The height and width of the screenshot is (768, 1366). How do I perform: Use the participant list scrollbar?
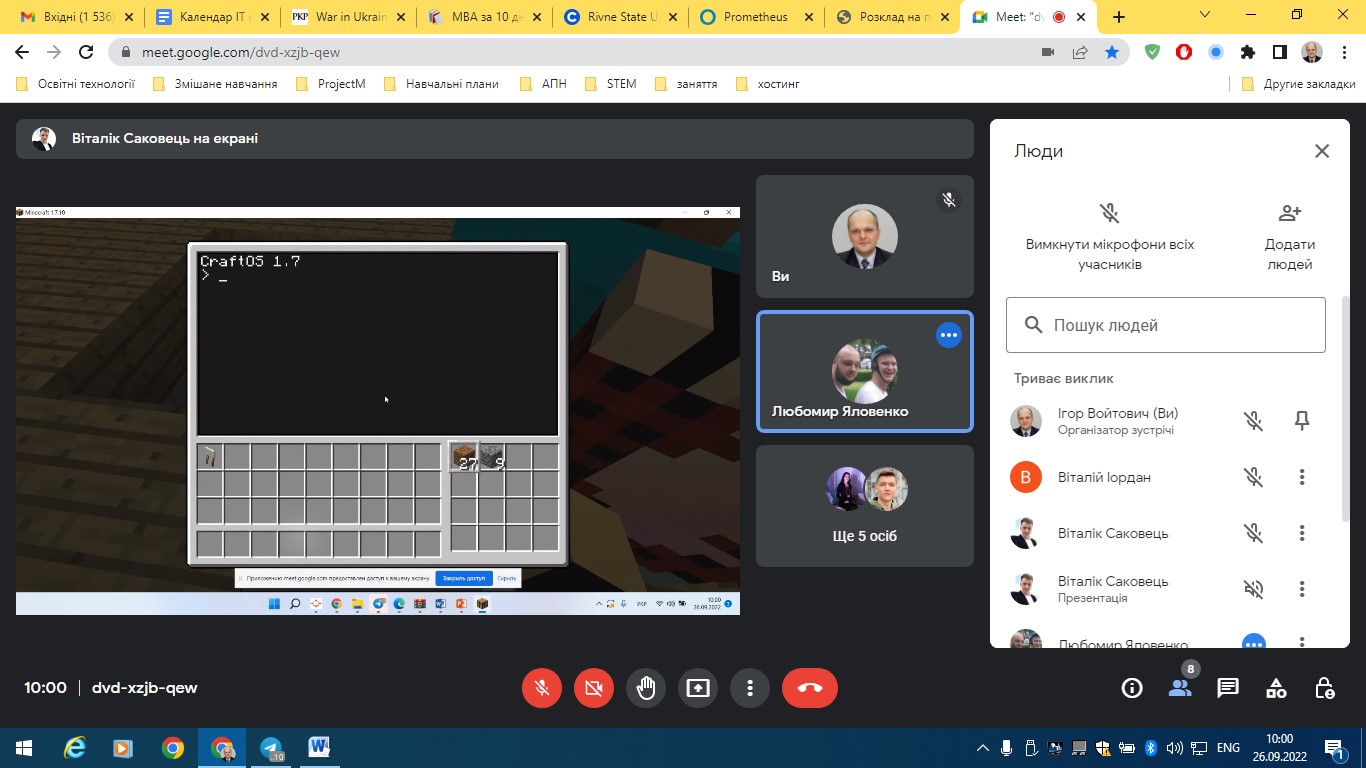(1346, 410)
